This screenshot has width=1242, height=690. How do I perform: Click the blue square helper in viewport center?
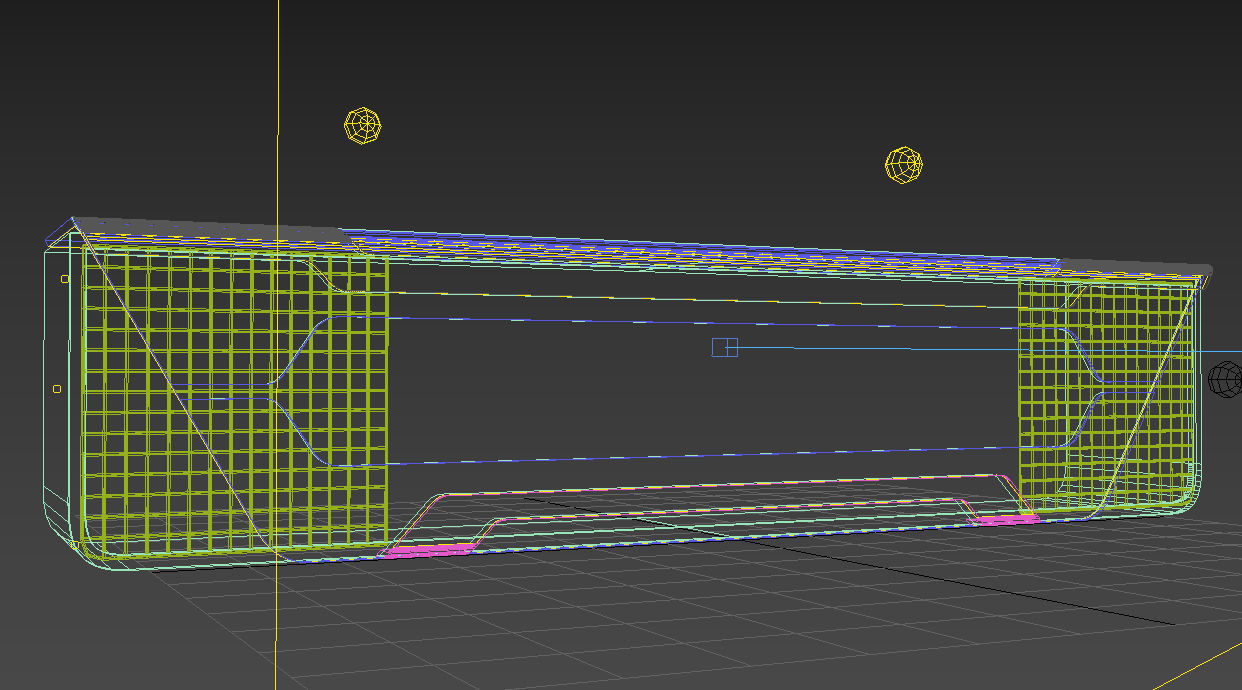click(x=725, y=347)
